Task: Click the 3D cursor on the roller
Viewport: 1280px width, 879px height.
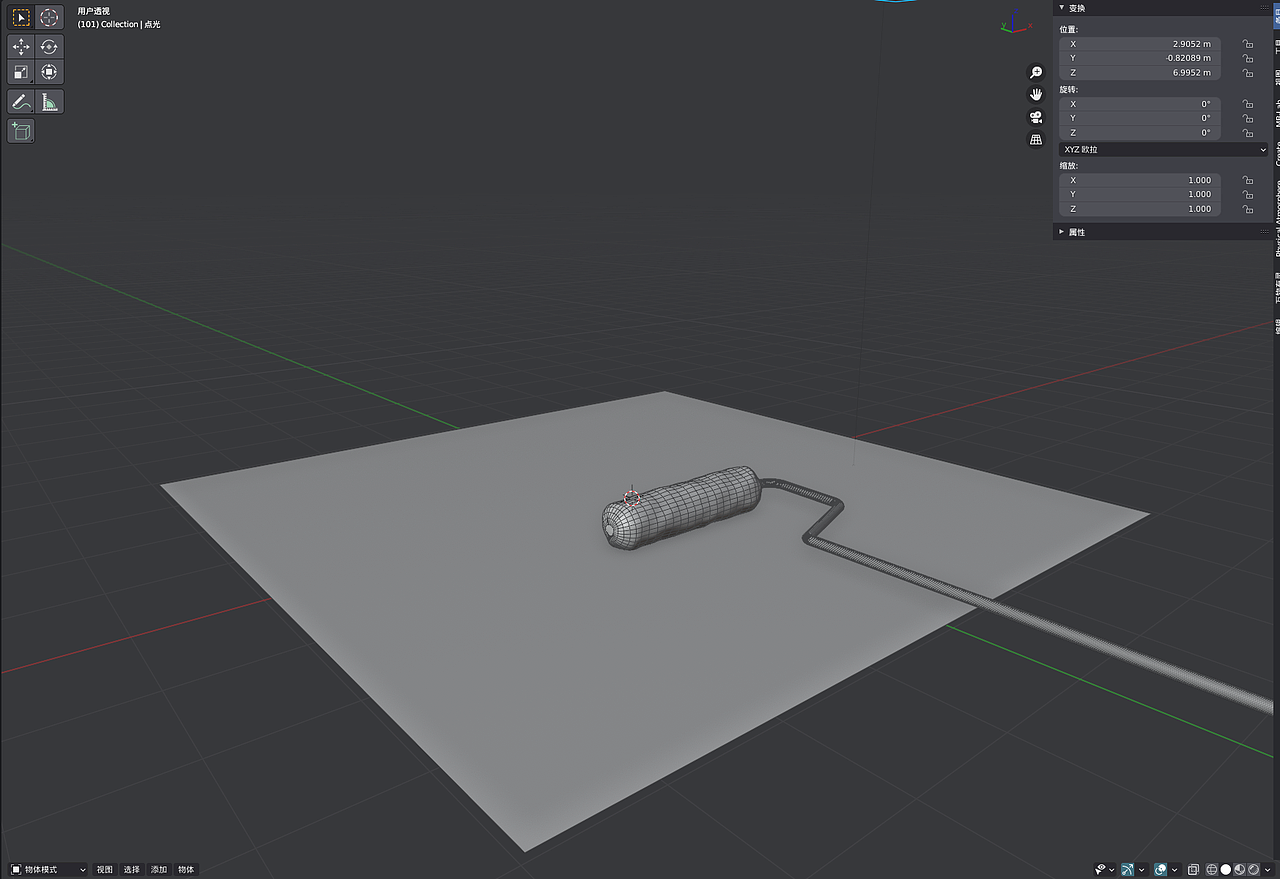Action: [632, 497]
